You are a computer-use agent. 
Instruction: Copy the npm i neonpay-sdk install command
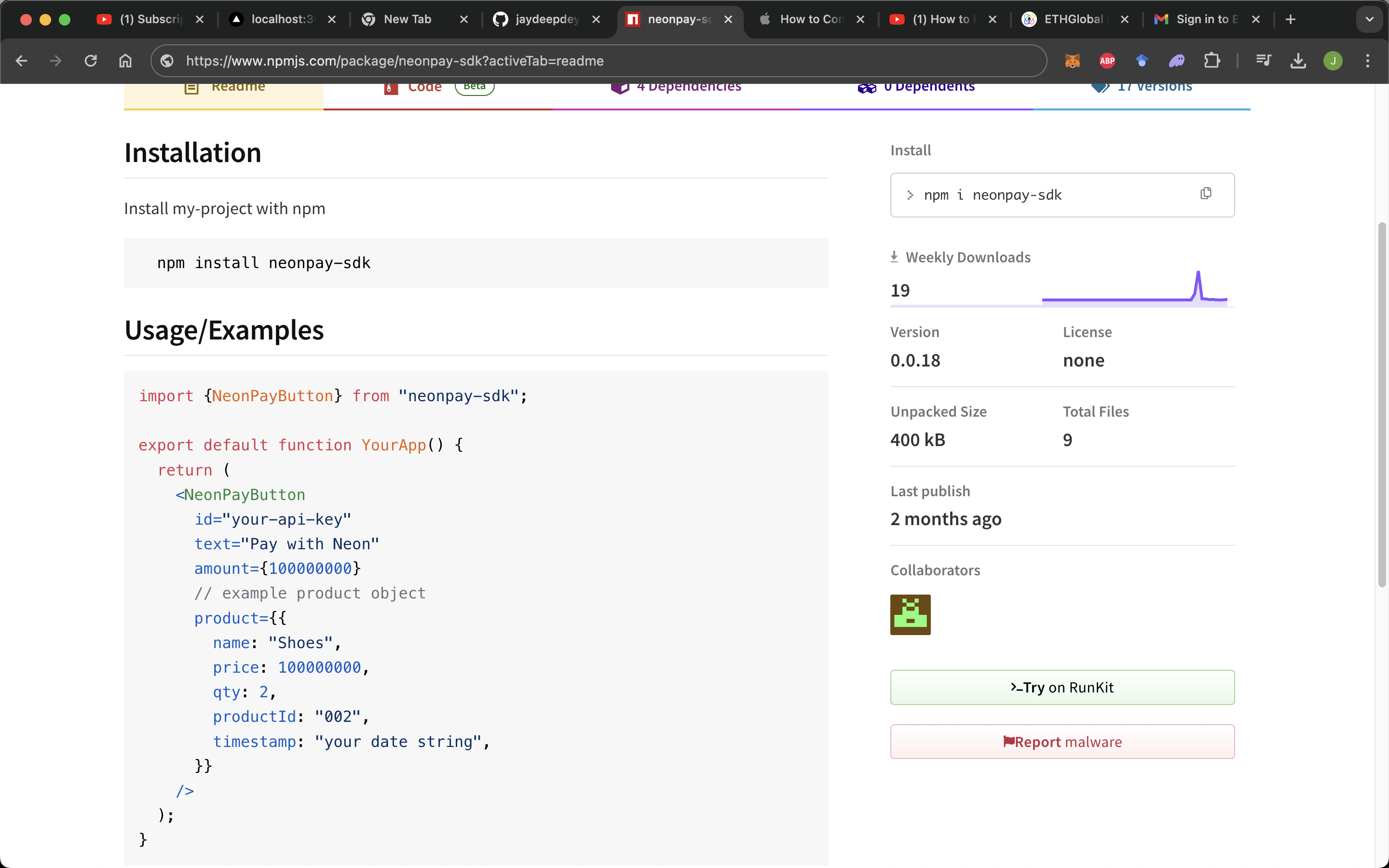(1205, 193)
